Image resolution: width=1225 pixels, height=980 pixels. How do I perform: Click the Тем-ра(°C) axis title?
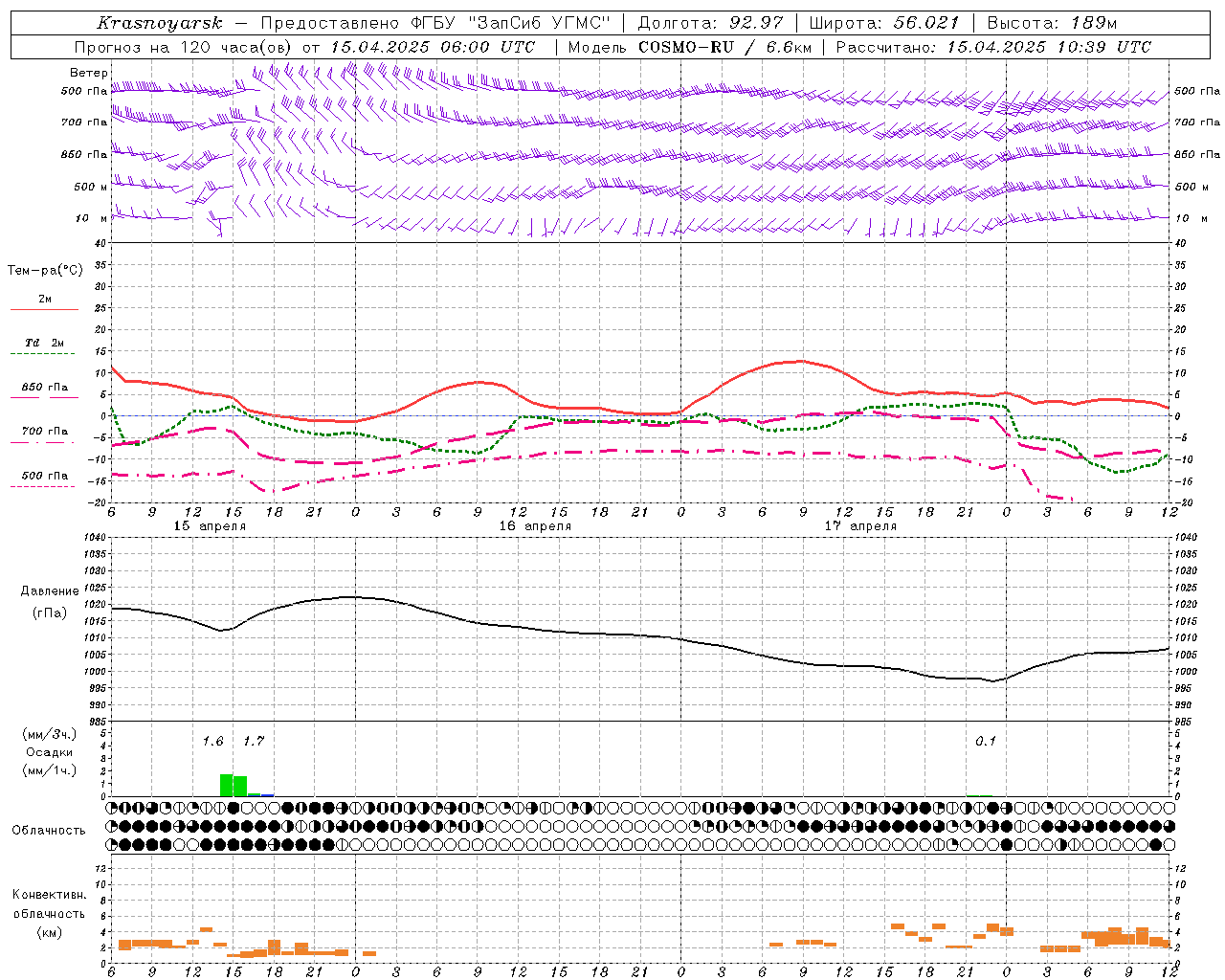[45, 271]
